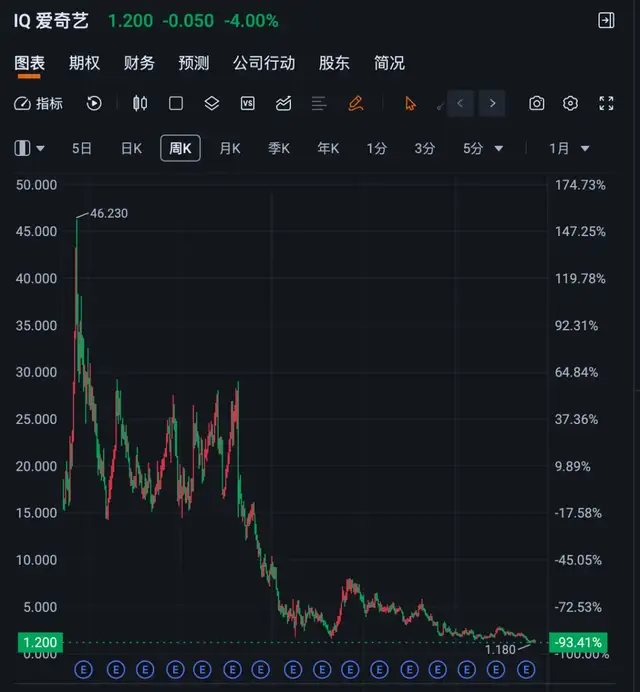640x692 pixels.
Task: Select the orange cursor pointer tool
Action: pyautogui.click(x=410, y=103)
